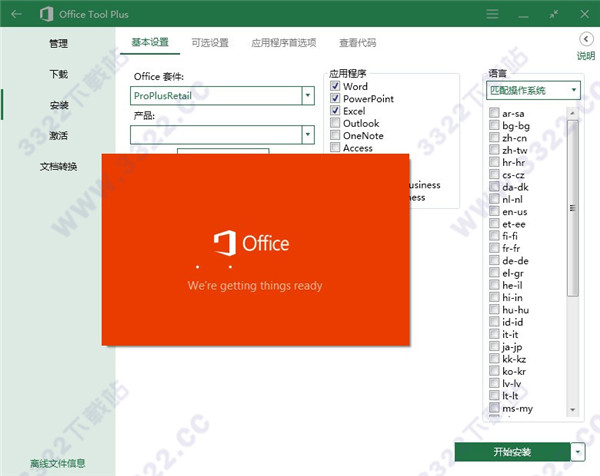Switch to the 基本设置 tab
Viewport: 600px width, 476px height.
[150, 42]
